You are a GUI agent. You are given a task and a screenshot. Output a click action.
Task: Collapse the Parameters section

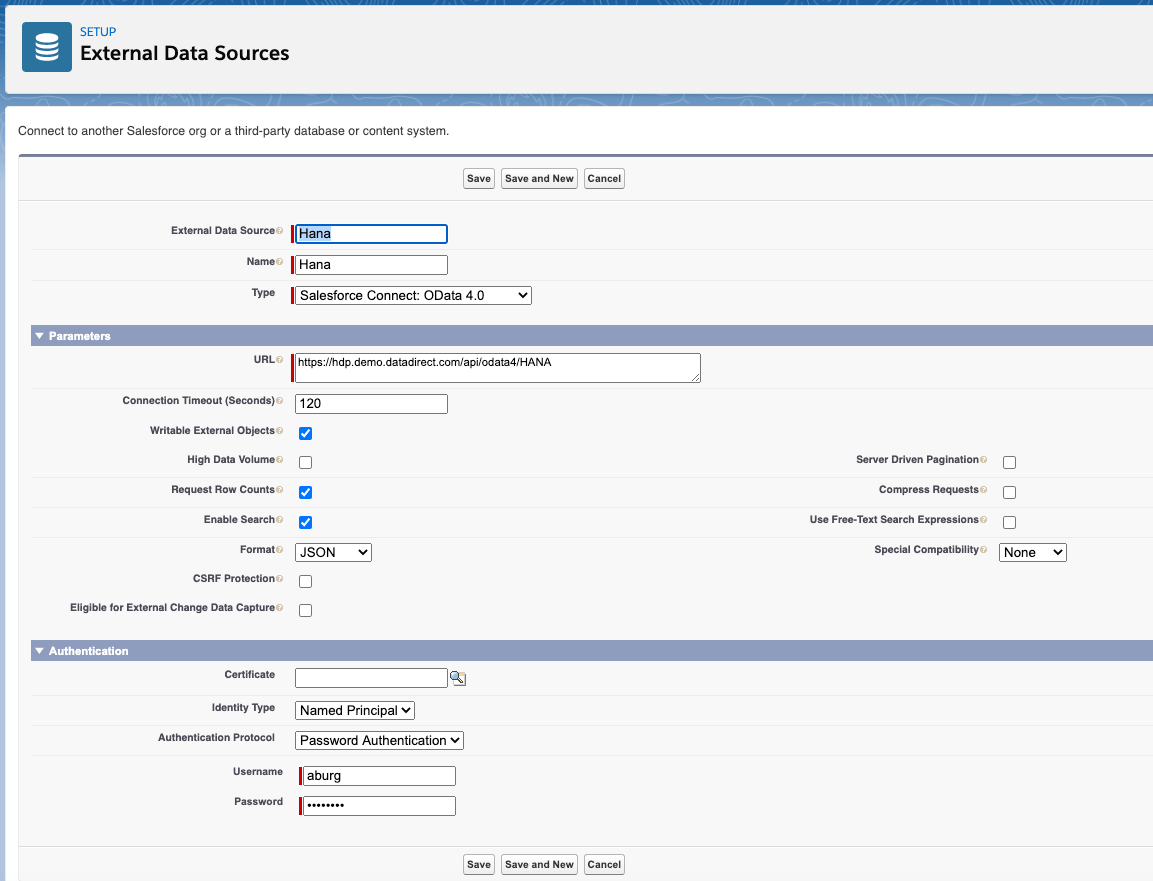(40, 336)
